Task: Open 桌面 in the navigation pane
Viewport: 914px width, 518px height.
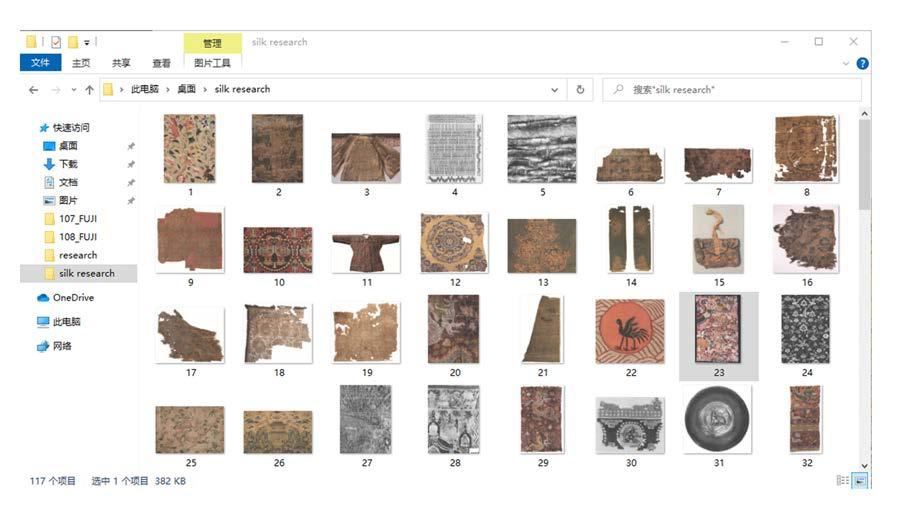Action: click(68, 146)
